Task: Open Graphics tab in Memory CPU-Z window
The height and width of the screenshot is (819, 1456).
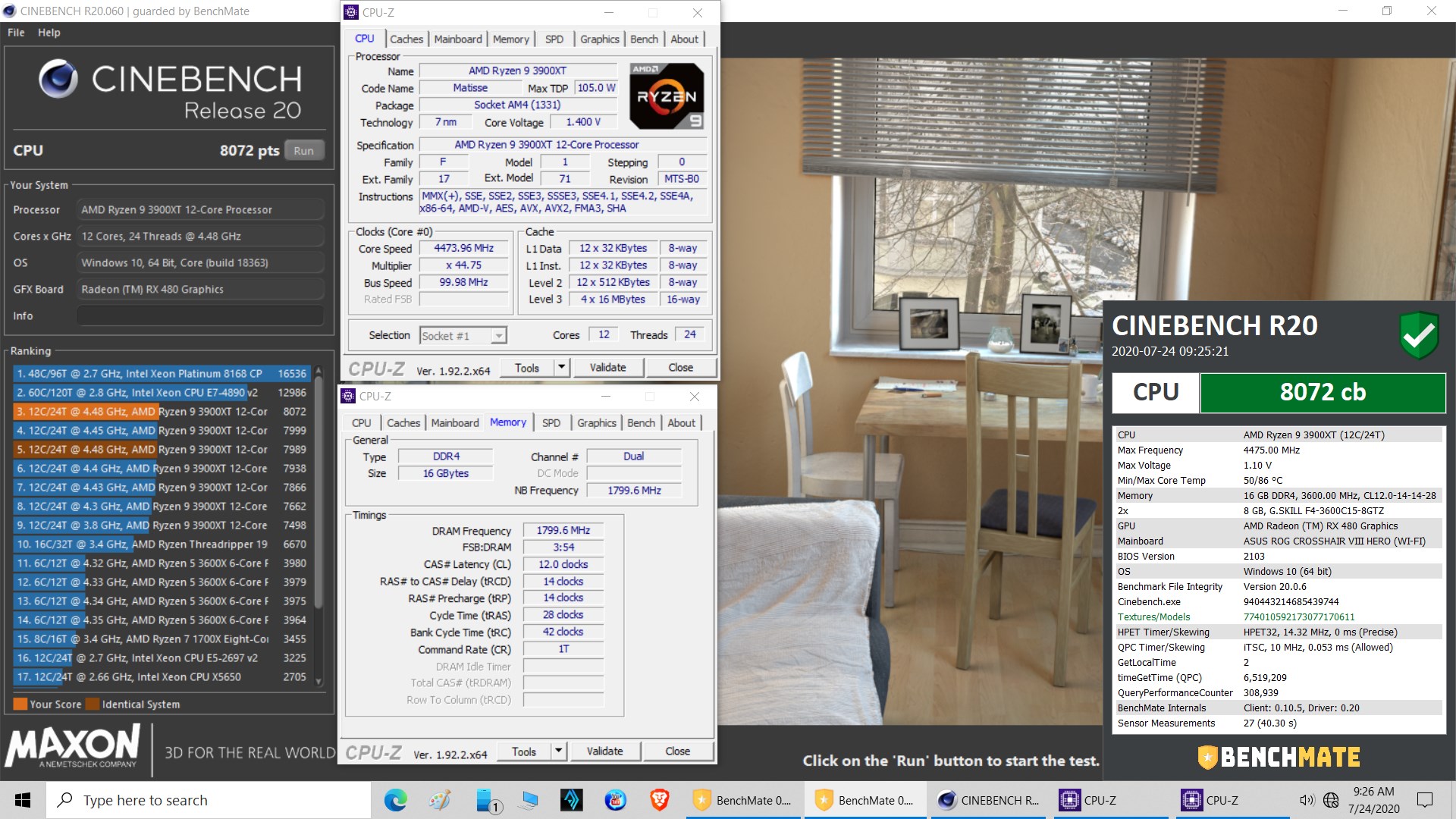Action: coord(597,422)
